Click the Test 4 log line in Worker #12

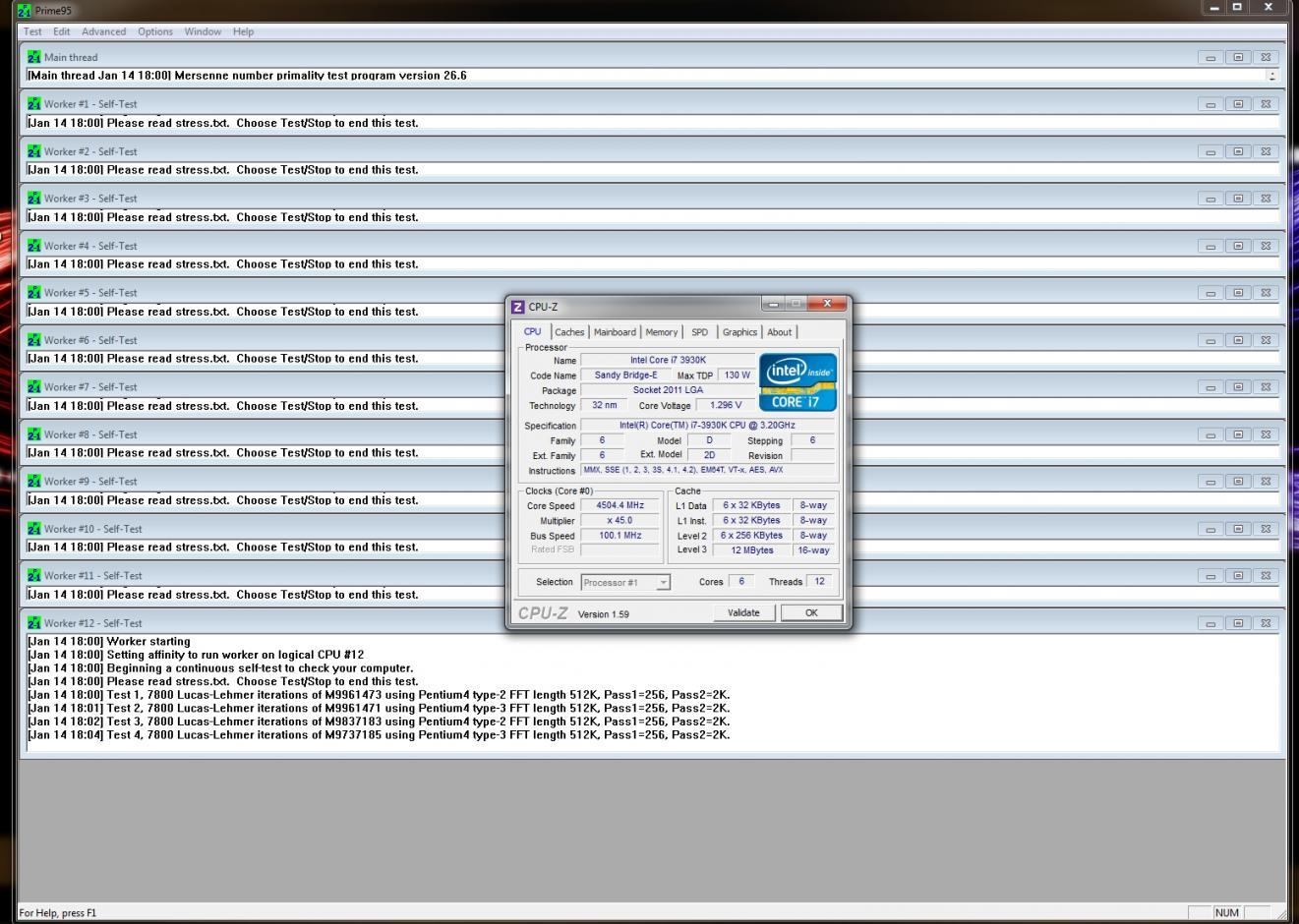(379, 734)
